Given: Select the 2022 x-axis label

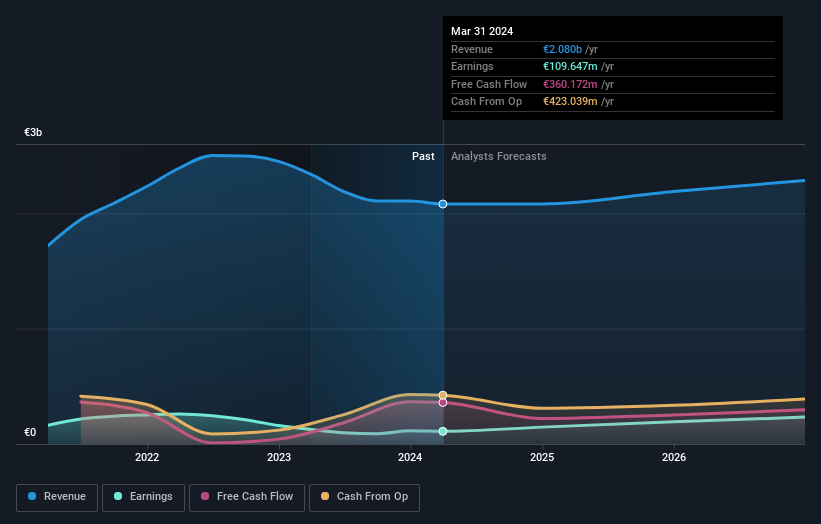Looking at the screenshot, I should click(147, 457).
